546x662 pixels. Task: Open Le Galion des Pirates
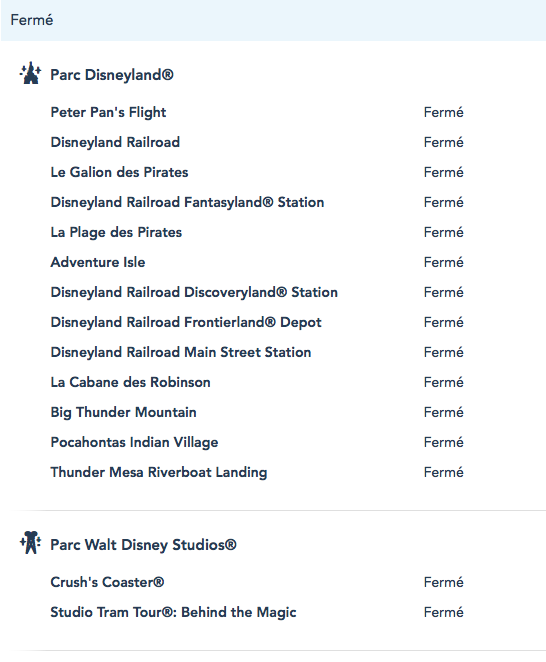[x=120, y=172]
